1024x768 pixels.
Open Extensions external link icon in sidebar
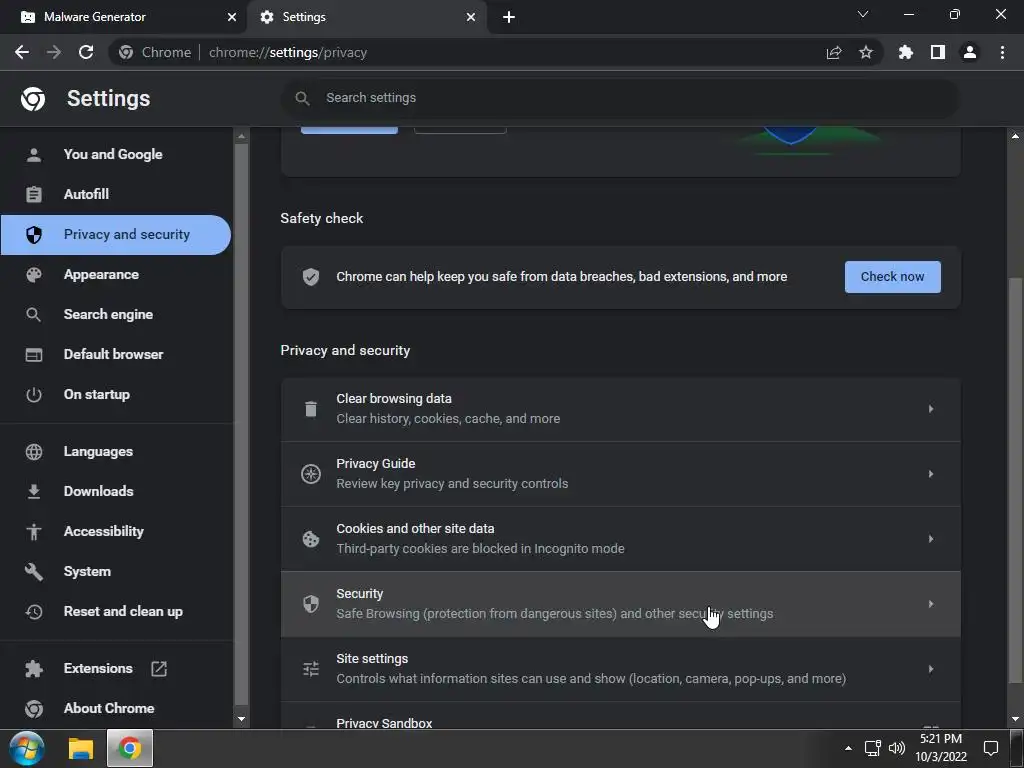[x=159, y=669]
